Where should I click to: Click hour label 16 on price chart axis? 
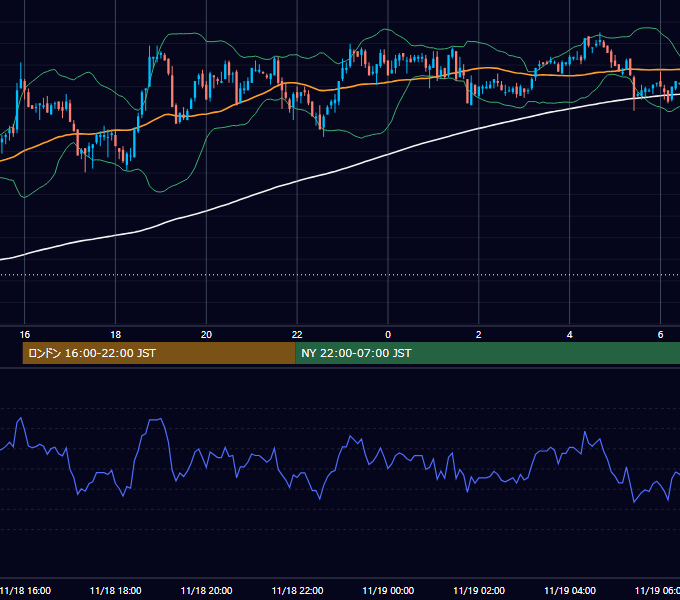pyautogui.click(x=25, y=335)
